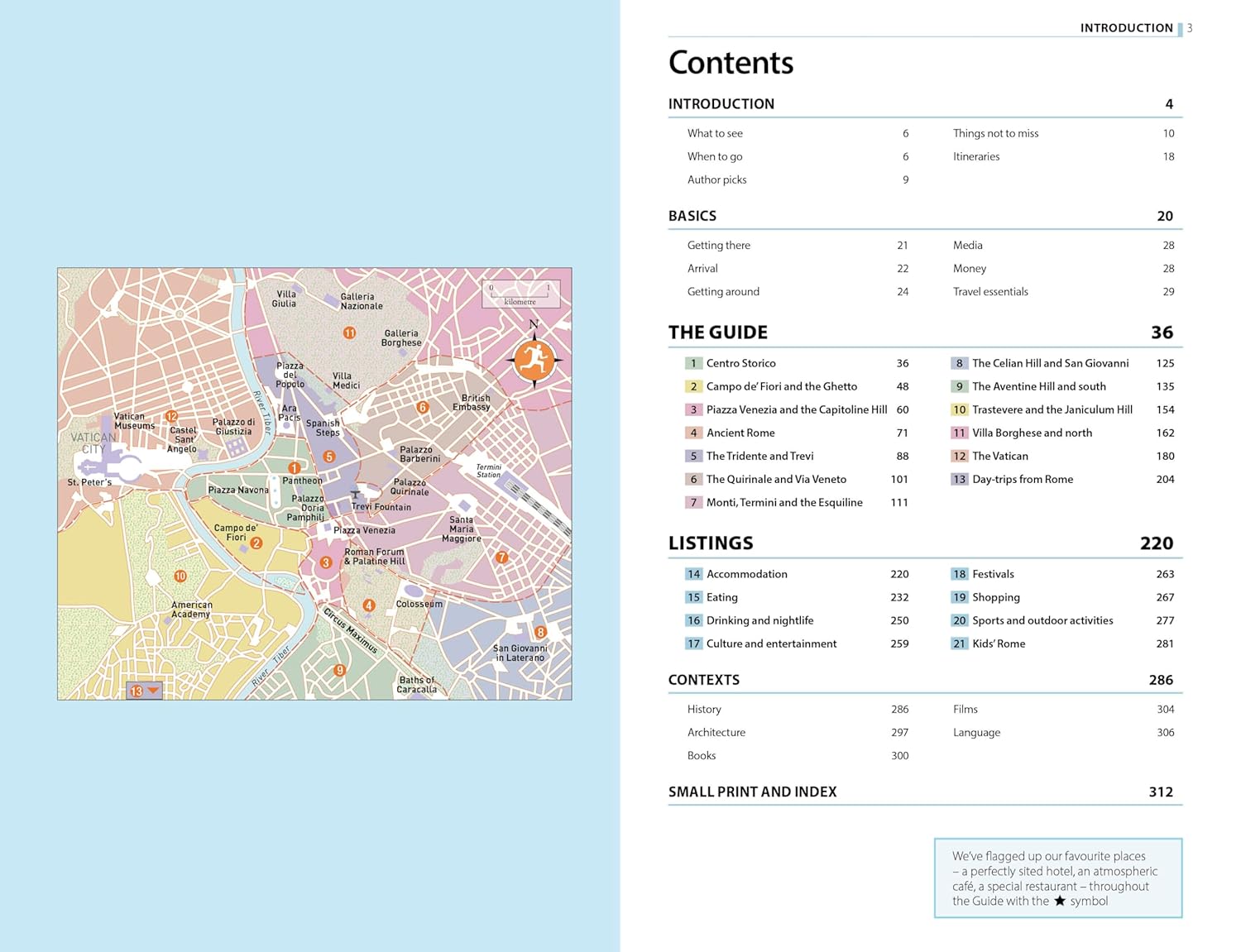Click map marker 6 near British Embassy

[x=422, y=407]
